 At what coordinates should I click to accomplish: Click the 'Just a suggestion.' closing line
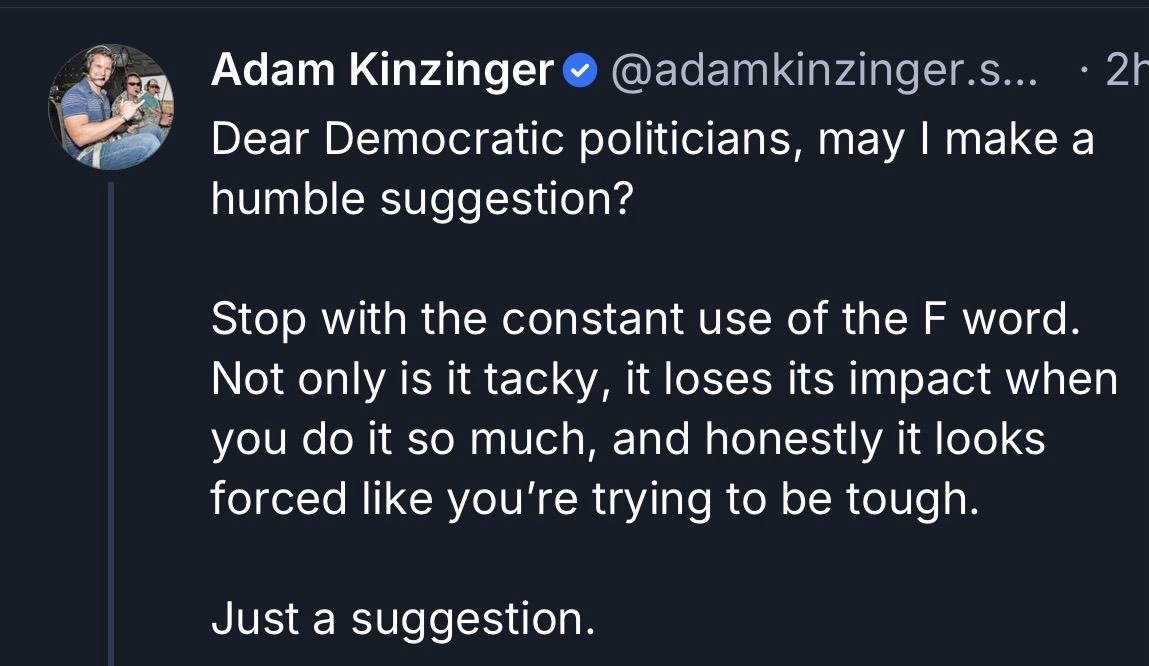(403, 619)
